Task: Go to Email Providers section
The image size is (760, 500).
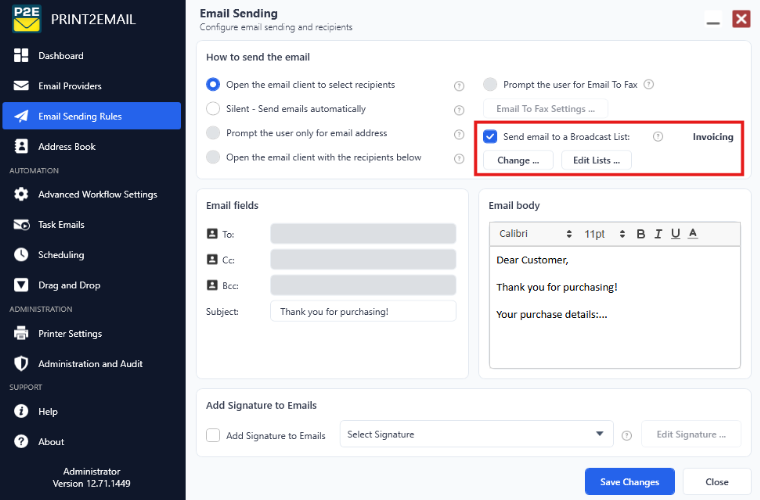Action: (92, 86)
